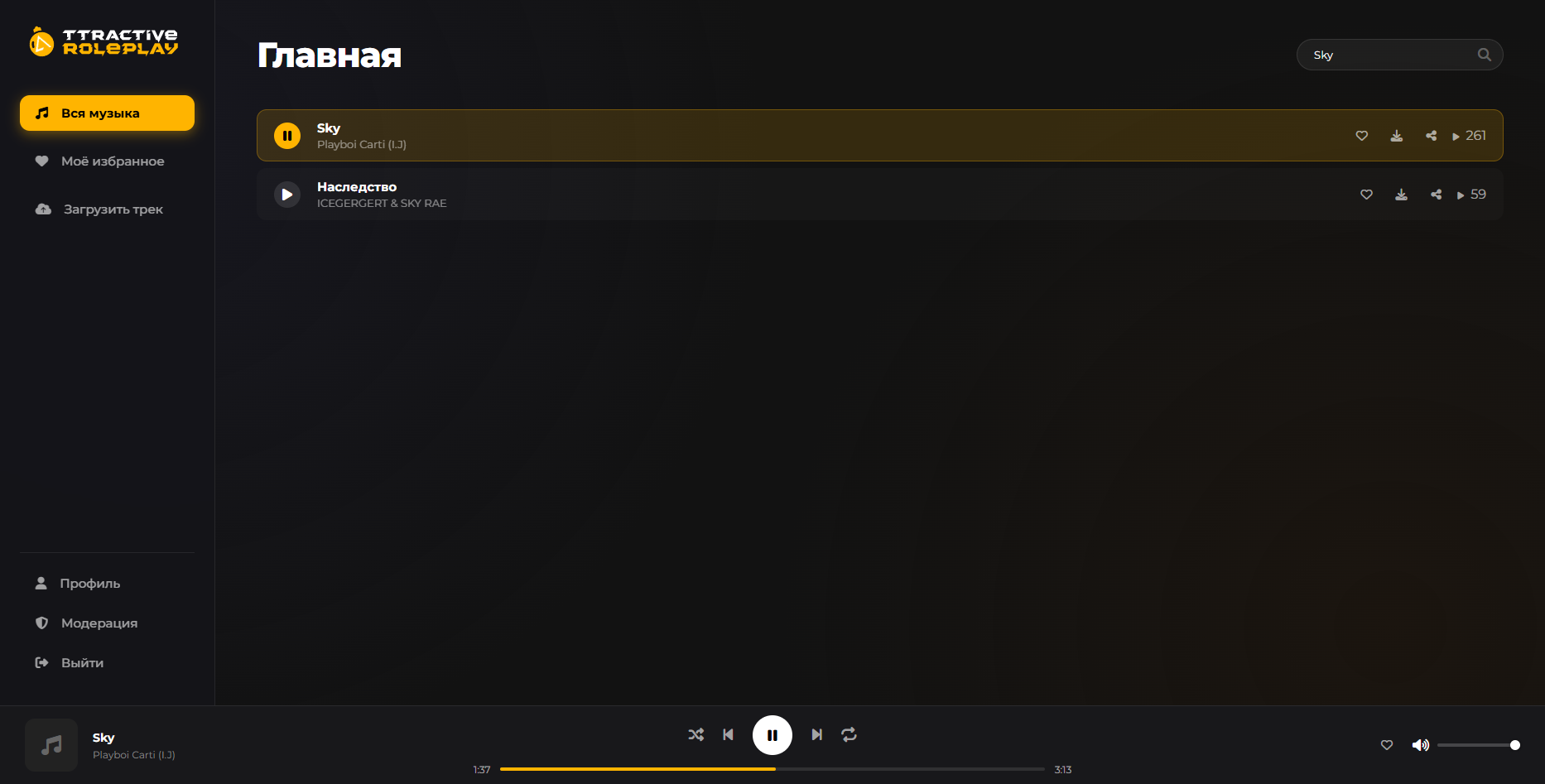This screenshot has height=784, width=1545.
Task: Share the Sky track
Action: [x=1432, y=136]
